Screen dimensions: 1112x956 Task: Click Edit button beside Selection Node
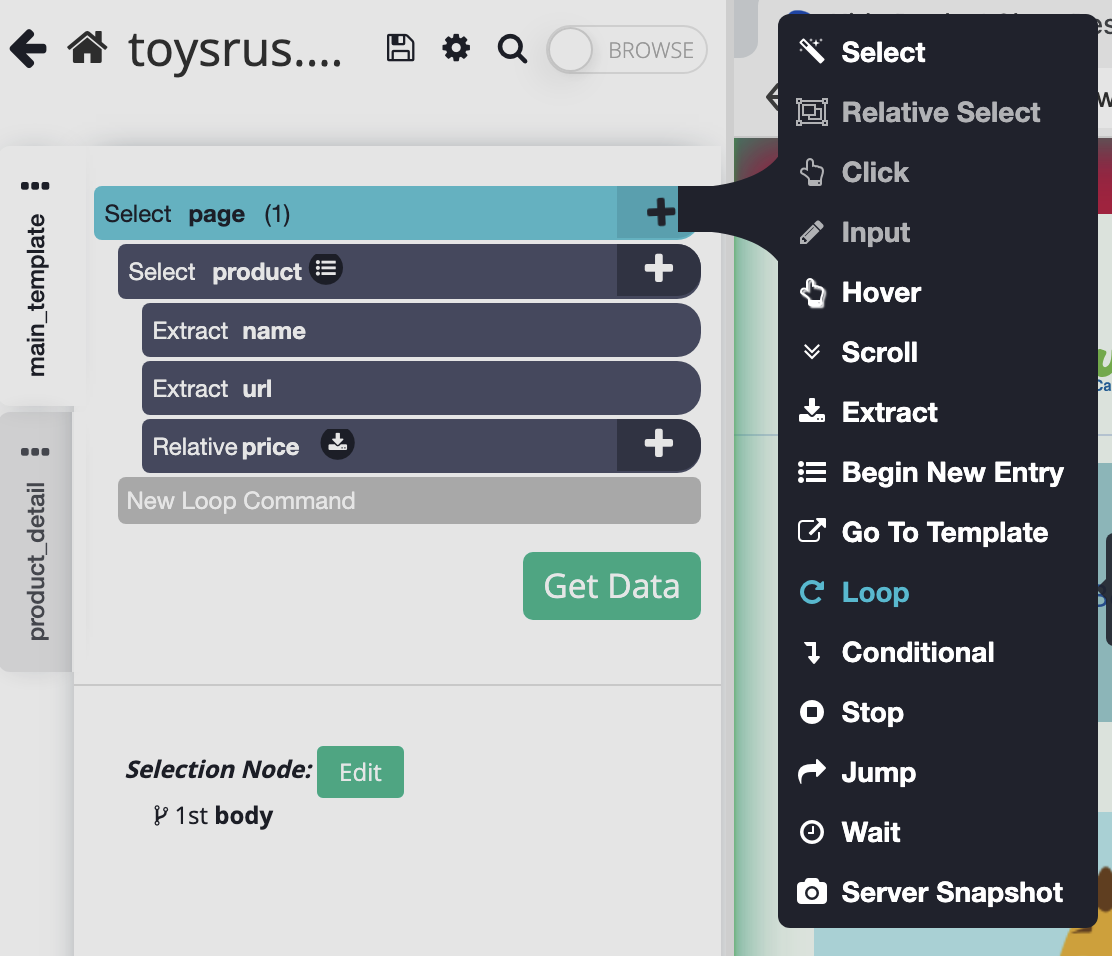pos(360,772)
